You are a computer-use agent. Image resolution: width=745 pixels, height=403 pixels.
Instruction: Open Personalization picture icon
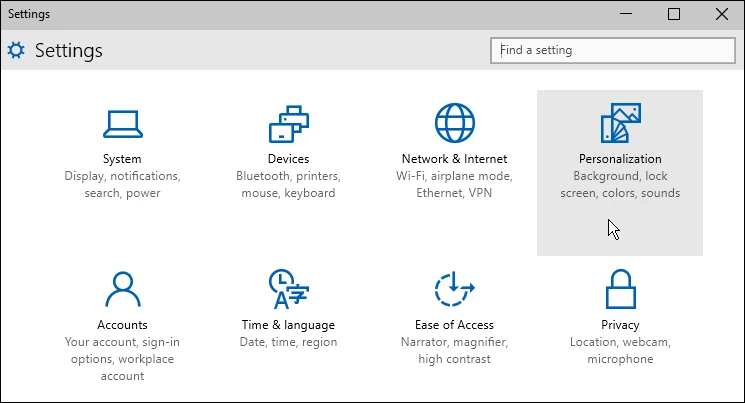(x=621, y=123)
